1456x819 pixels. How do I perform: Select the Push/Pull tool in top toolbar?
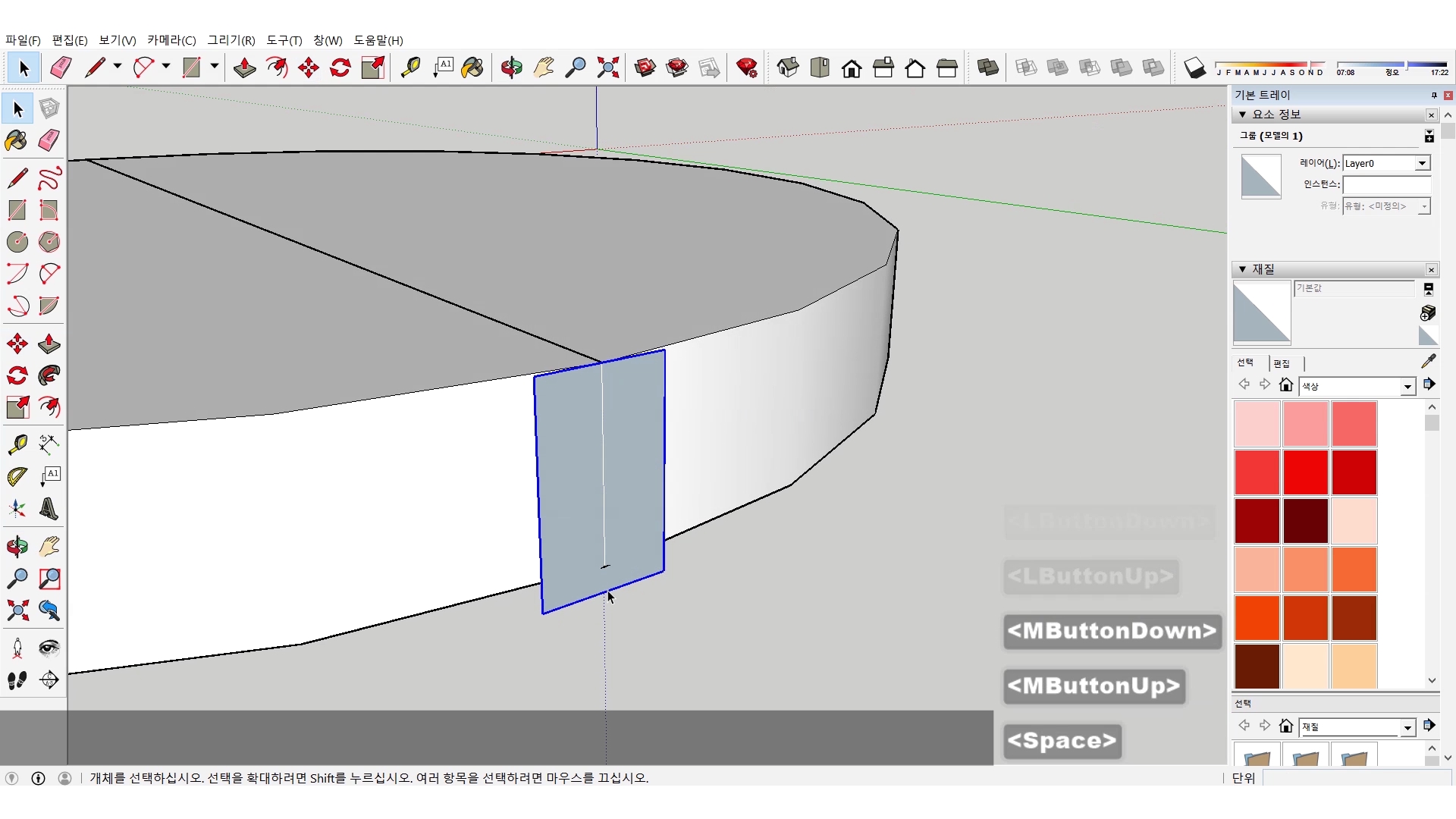pos(244,68)
